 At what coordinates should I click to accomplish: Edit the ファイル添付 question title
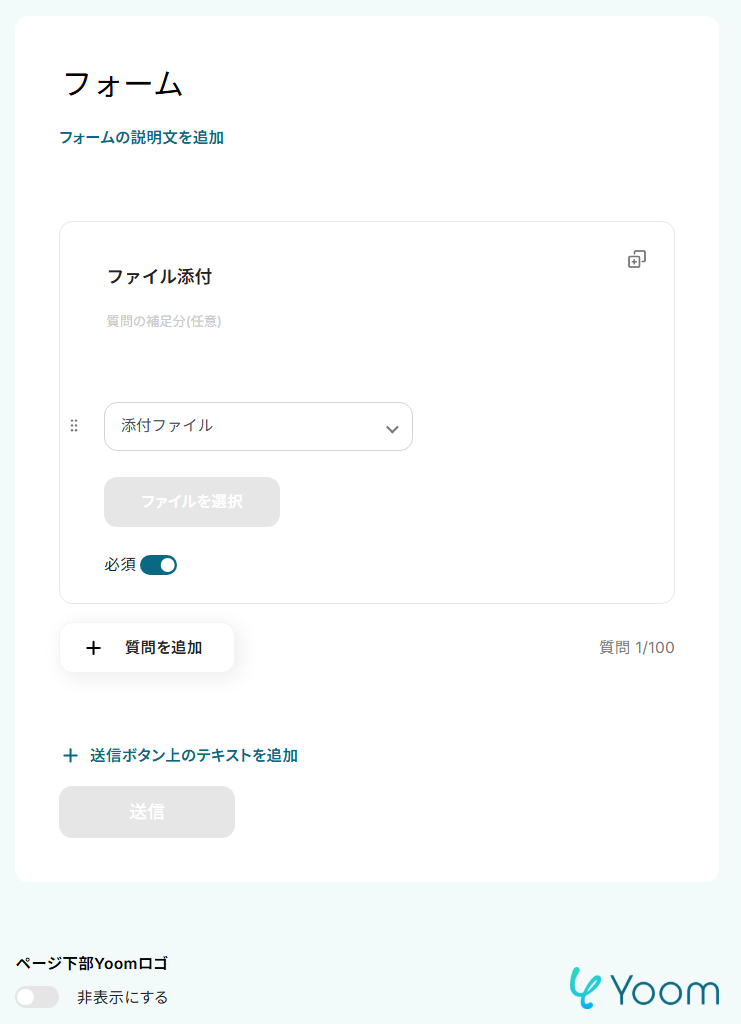[x=159, y=277]
